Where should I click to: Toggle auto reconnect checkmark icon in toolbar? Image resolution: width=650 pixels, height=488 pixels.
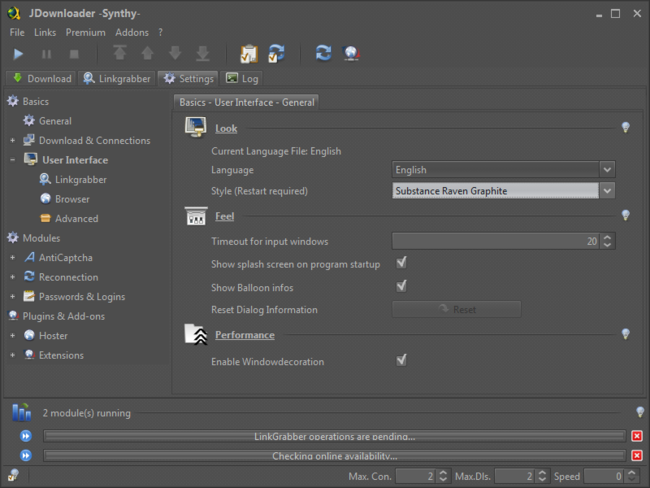coord(276,53)
